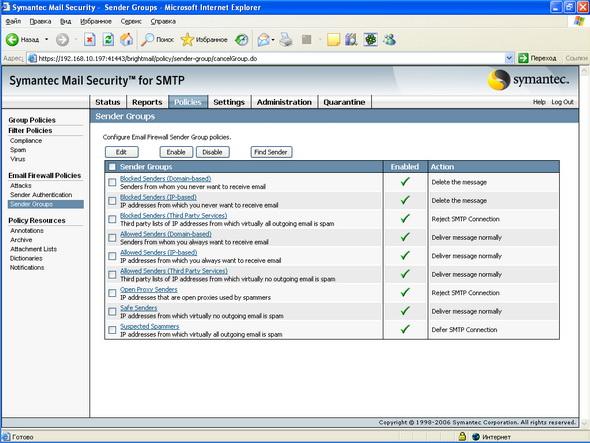
Task: Open the Administration tab
Action: [284, 102]
